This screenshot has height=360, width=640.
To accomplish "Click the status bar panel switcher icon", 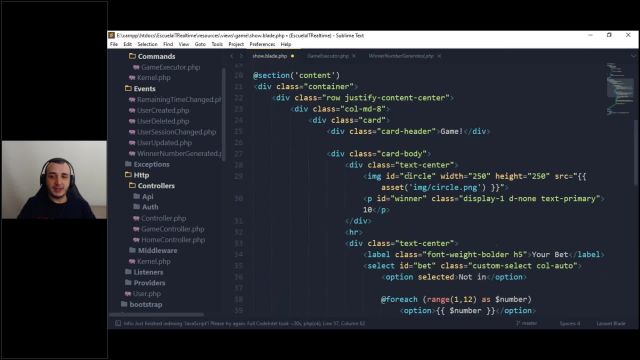I will pyautogui.click(x=118, y=323).
